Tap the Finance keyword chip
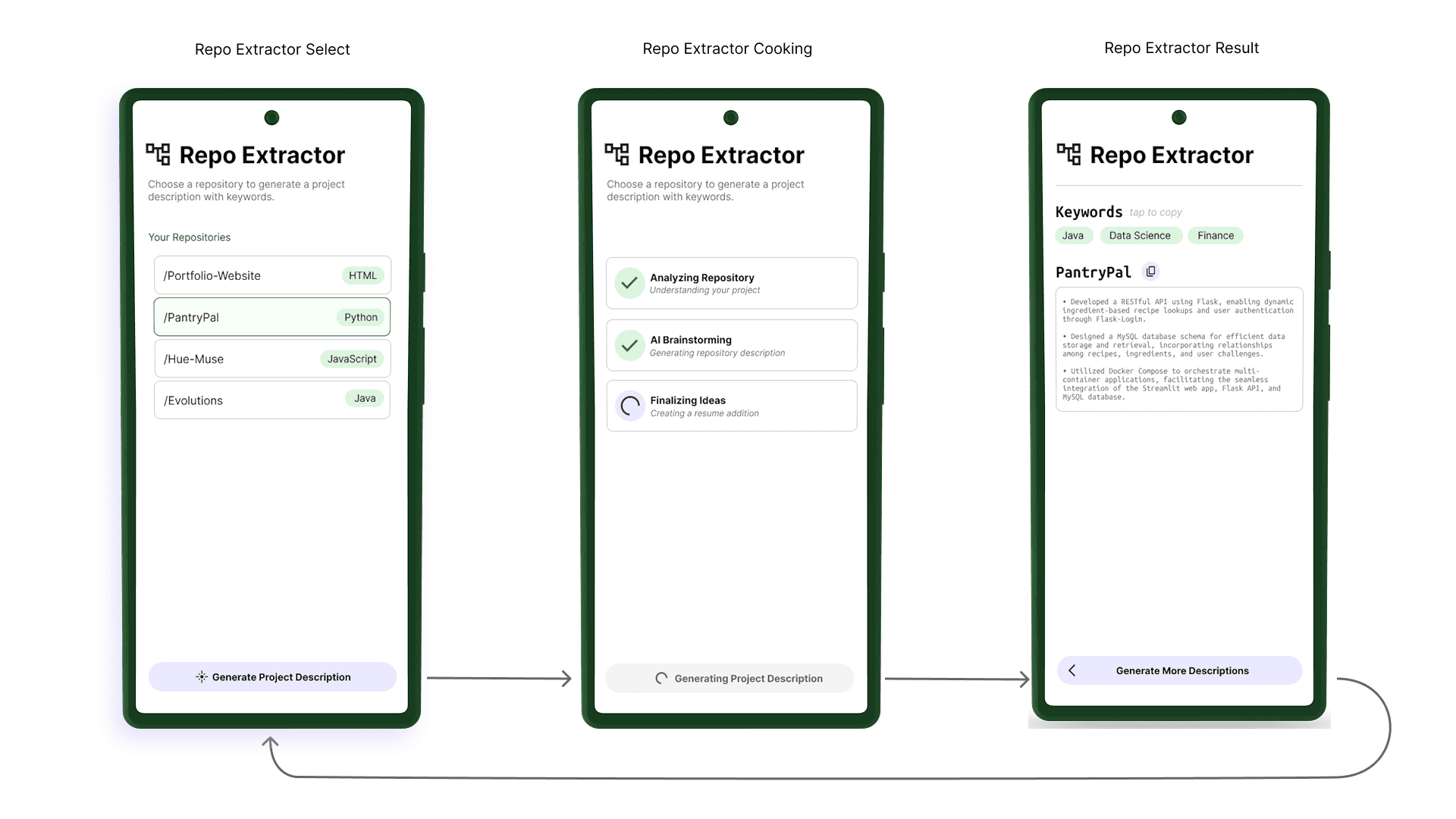 pyautogui.click(x=1216, y=236)
